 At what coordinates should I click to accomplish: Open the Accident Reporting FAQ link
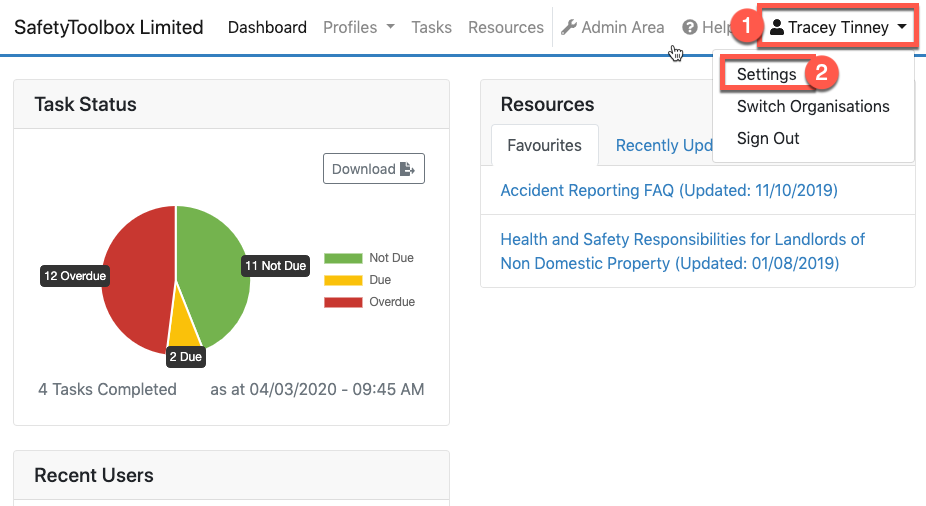(668, 190)
